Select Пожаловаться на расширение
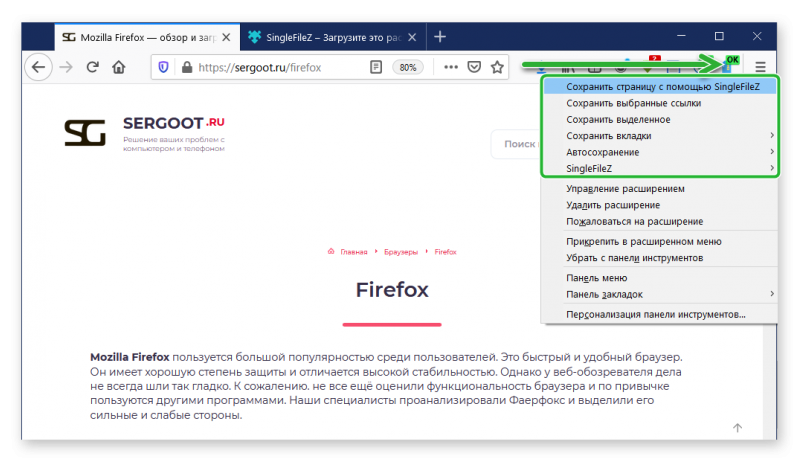This screenshot has height=462, width=800. (659, 221)
